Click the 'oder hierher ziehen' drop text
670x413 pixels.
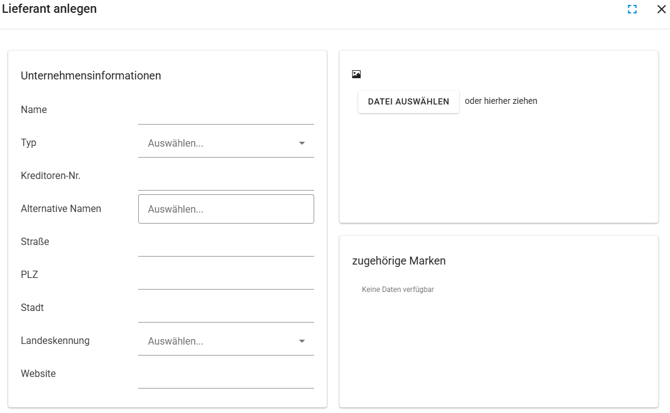tap(501, 101)
